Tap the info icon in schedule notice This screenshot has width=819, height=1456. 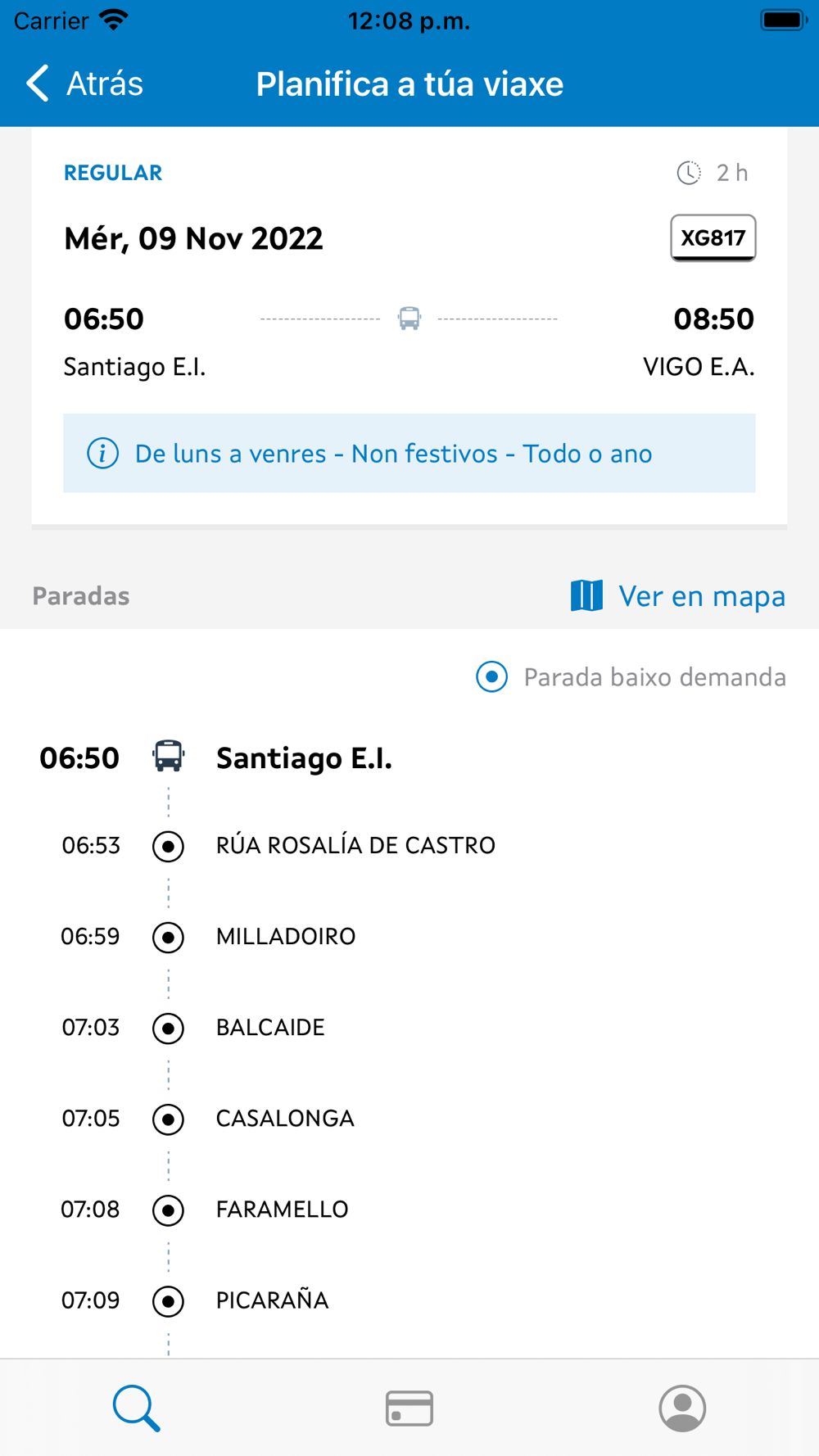(x=103, y=453)
